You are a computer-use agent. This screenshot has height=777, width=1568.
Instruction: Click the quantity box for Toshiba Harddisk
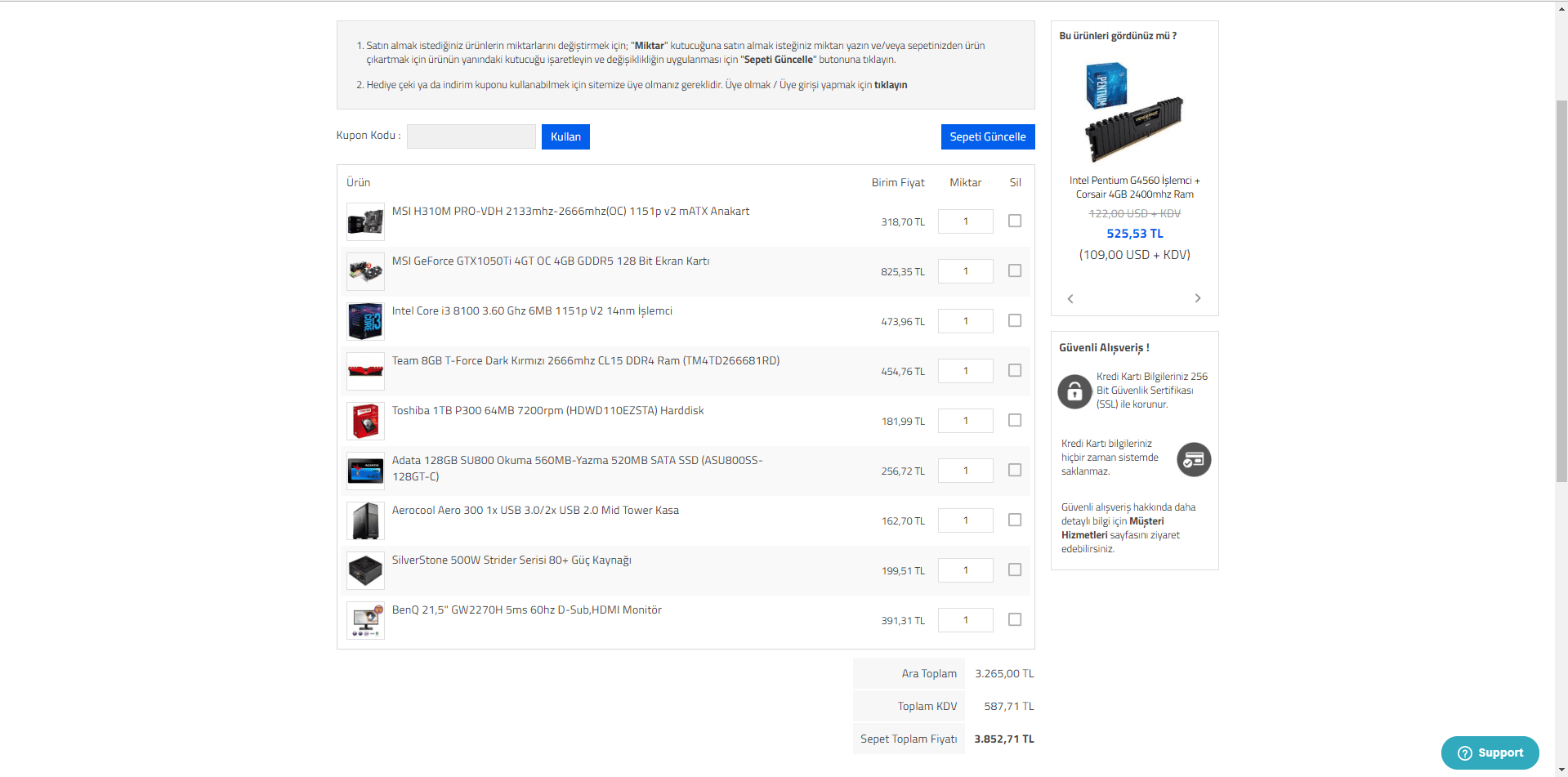[966, 421]
